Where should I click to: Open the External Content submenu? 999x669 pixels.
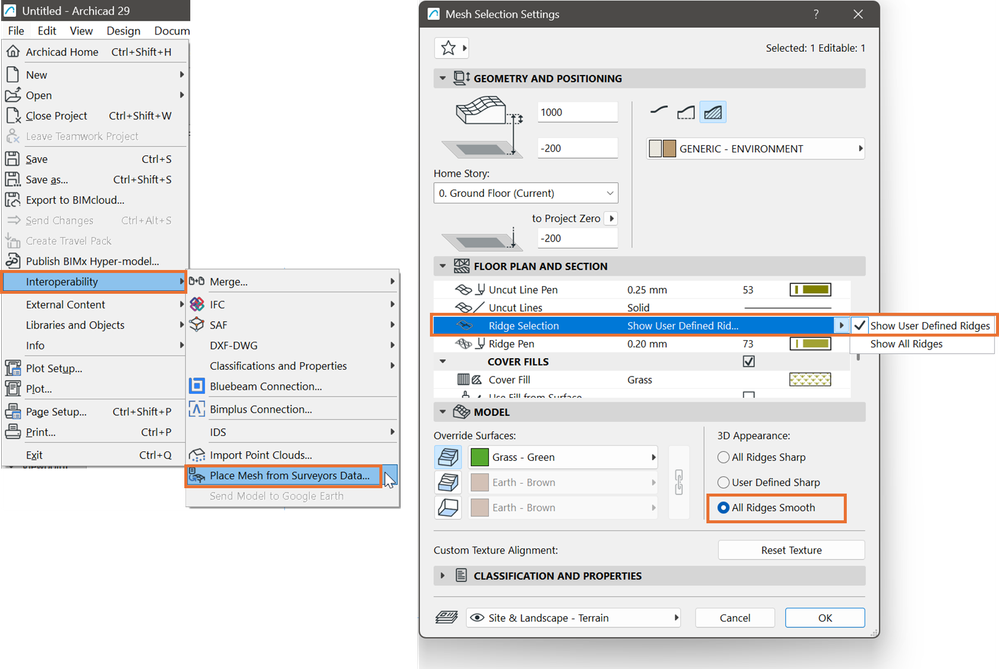(x=94, y=305)
